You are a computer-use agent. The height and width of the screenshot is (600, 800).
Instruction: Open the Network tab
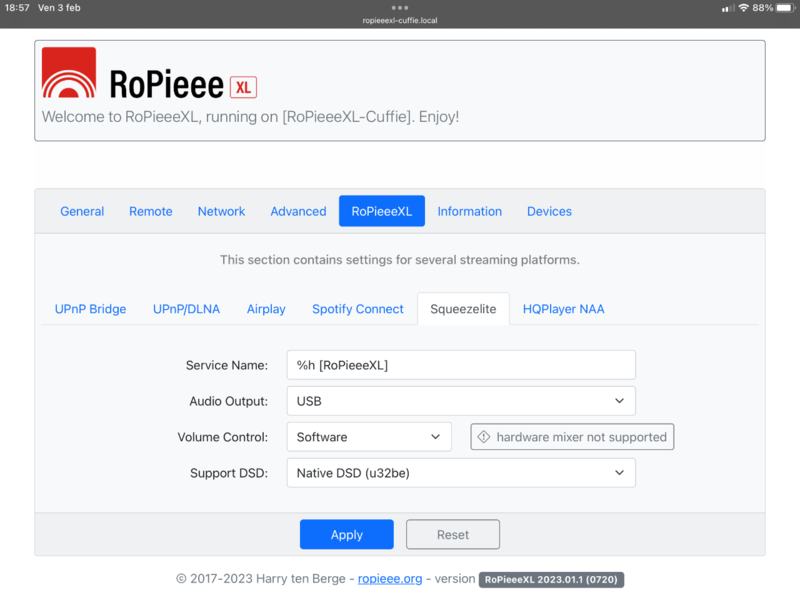(x=221, y=211)
